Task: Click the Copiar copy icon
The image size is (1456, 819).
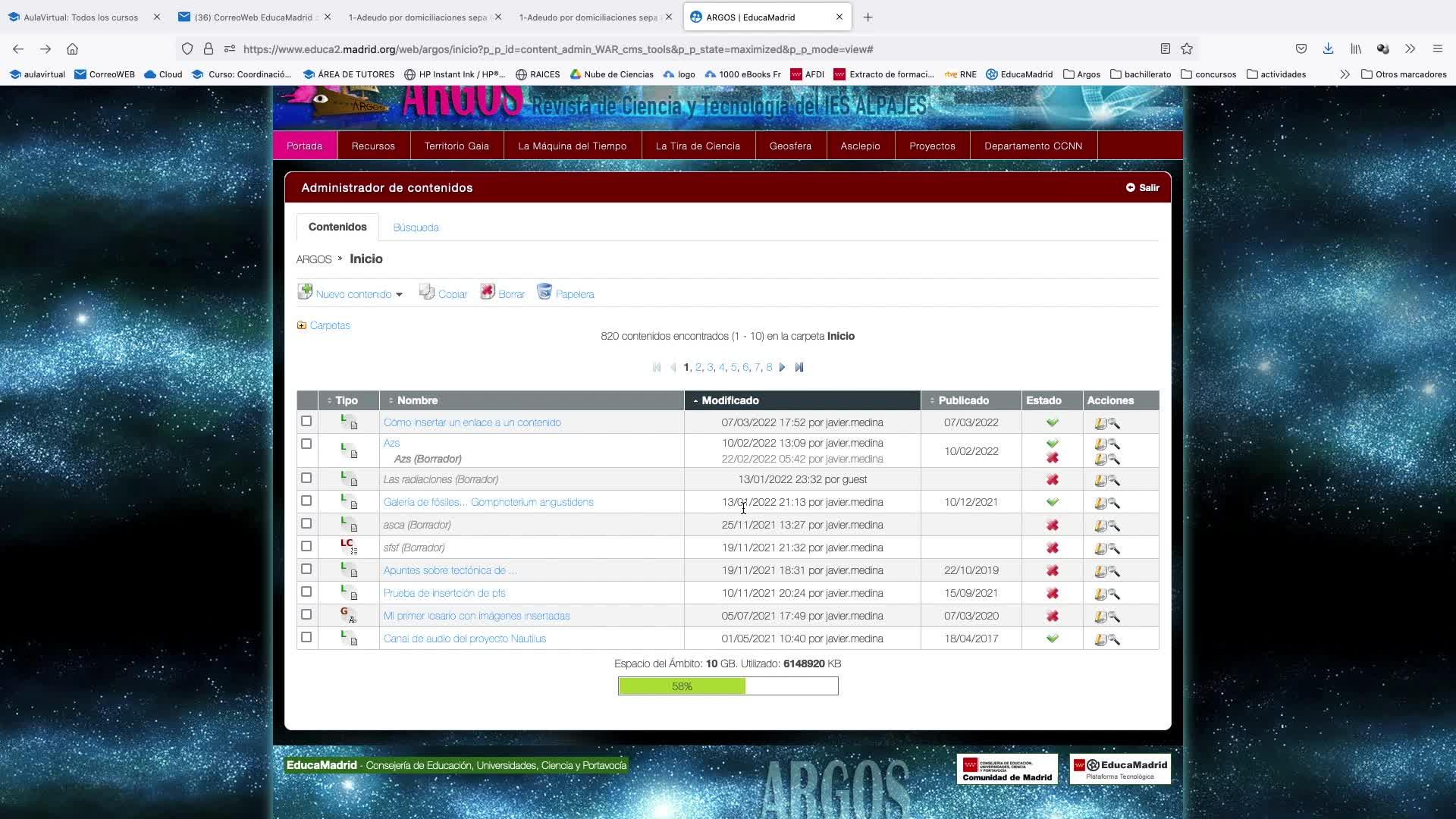Action: coord(427,292)
